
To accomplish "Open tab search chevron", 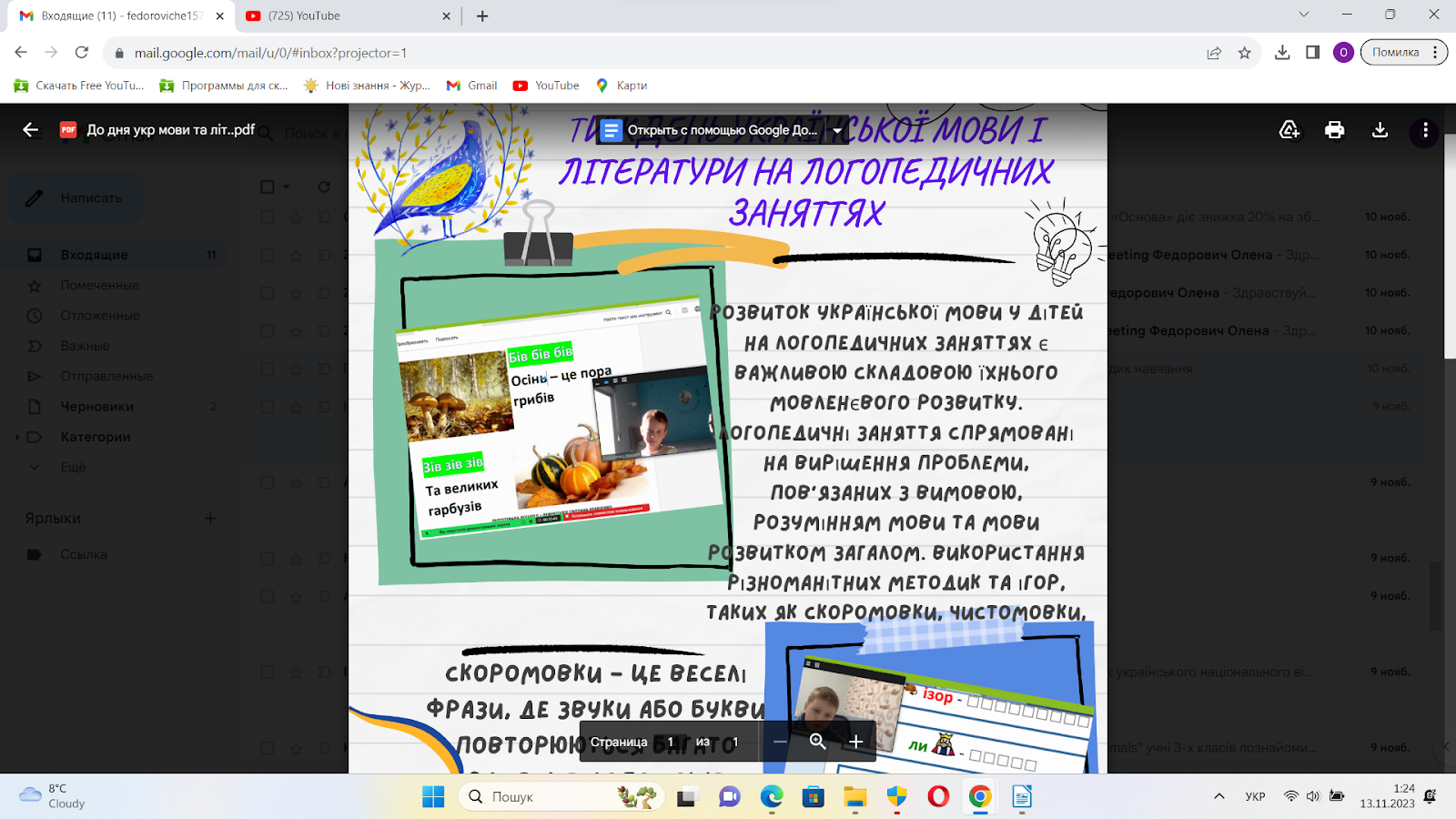I will pos(1304,15).
